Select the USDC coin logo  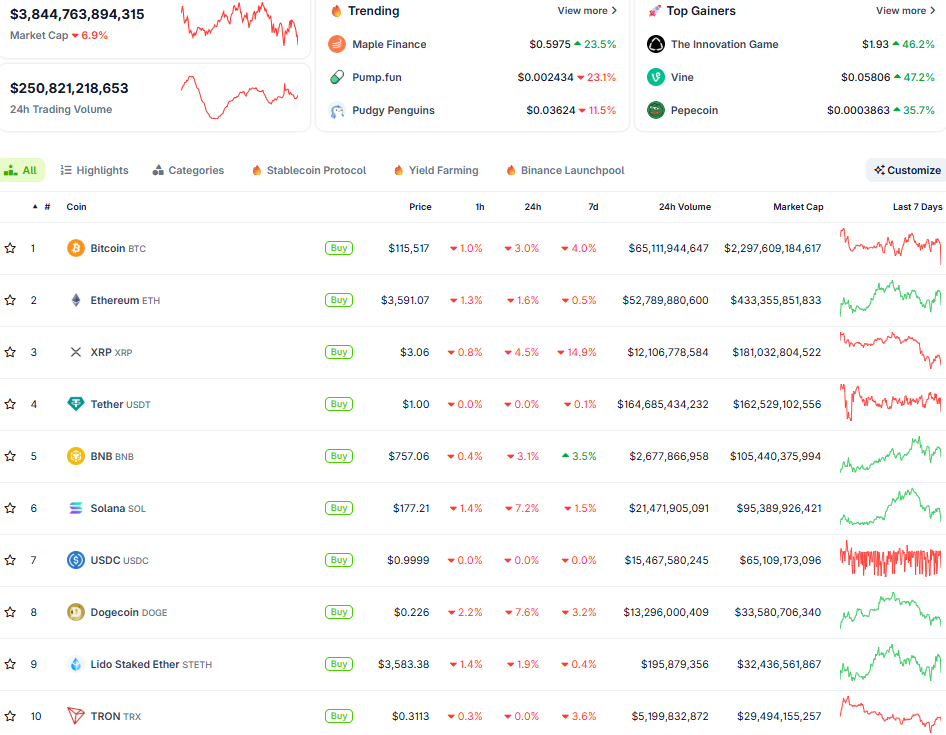(x=75, y=559)
